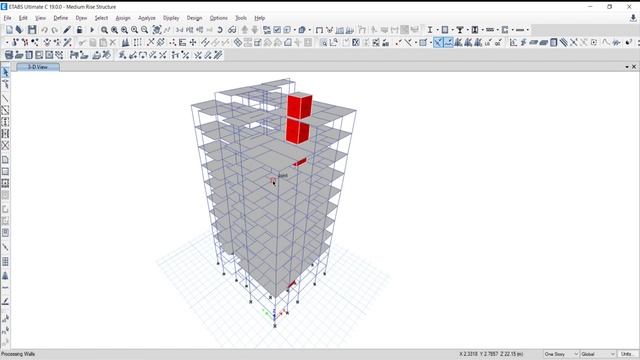
Task: Select the Draw Wall Openings tool
Action: 5,233
